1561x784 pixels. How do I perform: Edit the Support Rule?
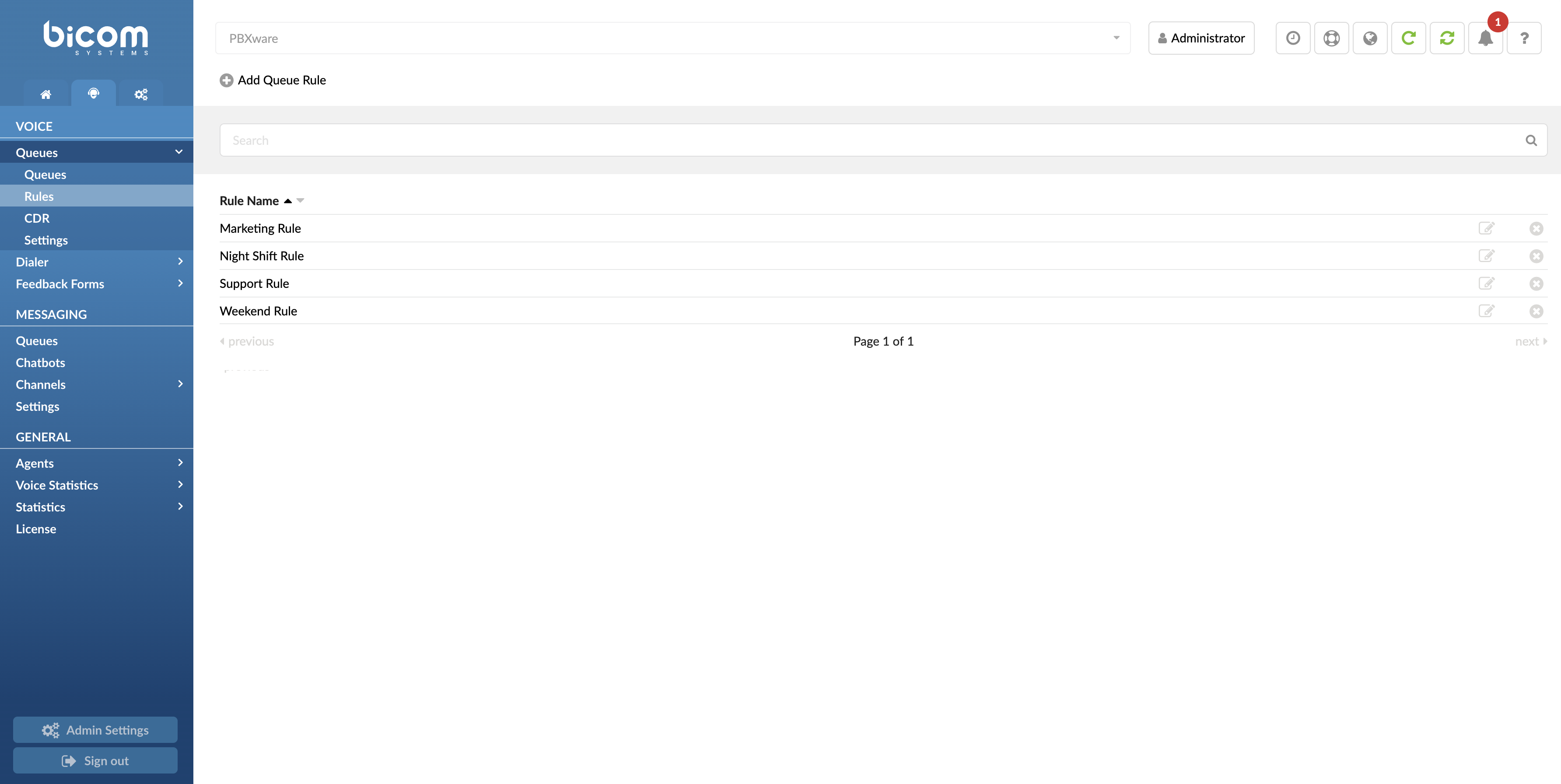tap(1486, 283)
